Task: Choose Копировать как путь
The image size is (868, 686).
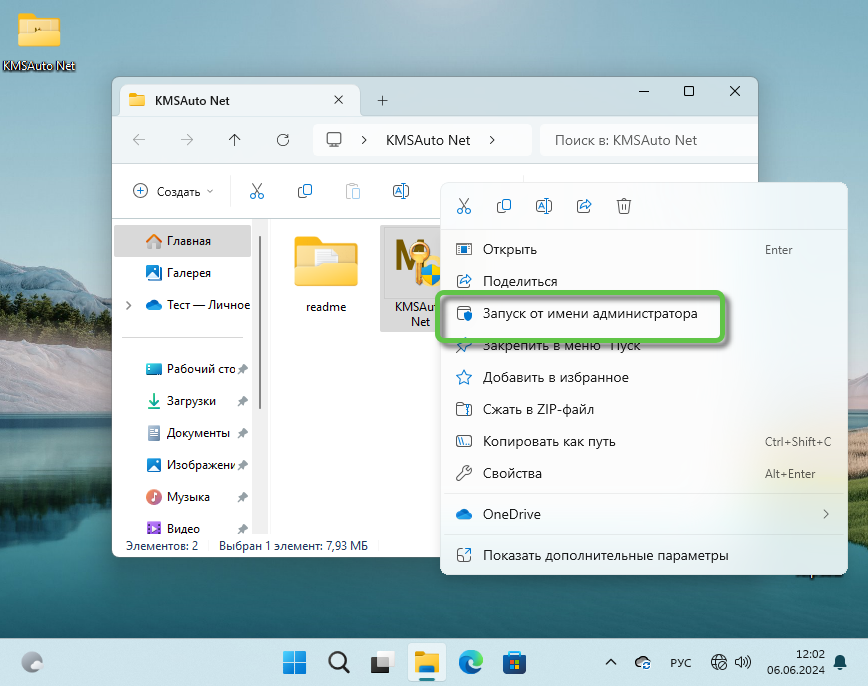Action: coord(645,442)
